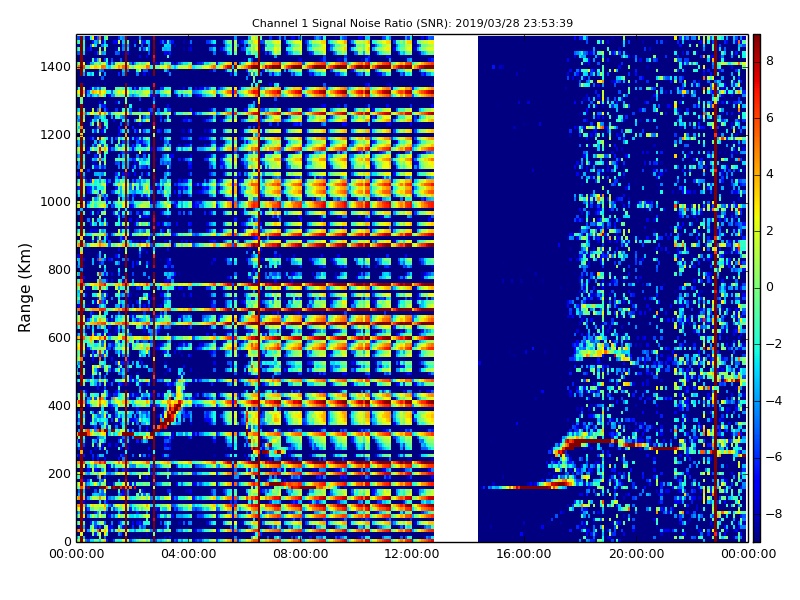Select the 08:00:00 time axis label
Viewport: 800px width, 600px height.
[x=301, y=554]
